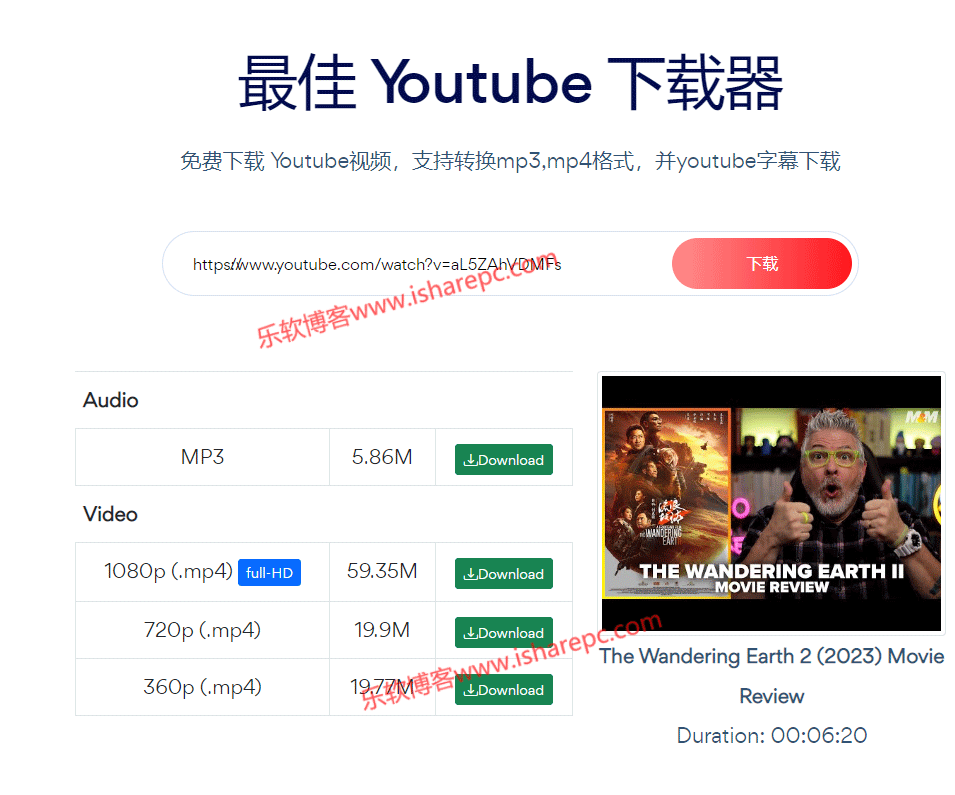The height and width of the screenshot is (795, 955).
Task: Select the 59.35M file size
Action: click(382, 571)
